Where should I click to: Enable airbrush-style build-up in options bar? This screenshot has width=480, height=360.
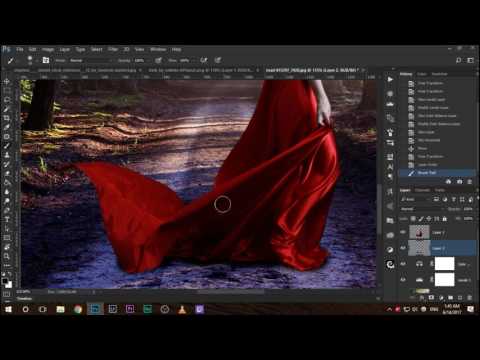pos(203,60)
